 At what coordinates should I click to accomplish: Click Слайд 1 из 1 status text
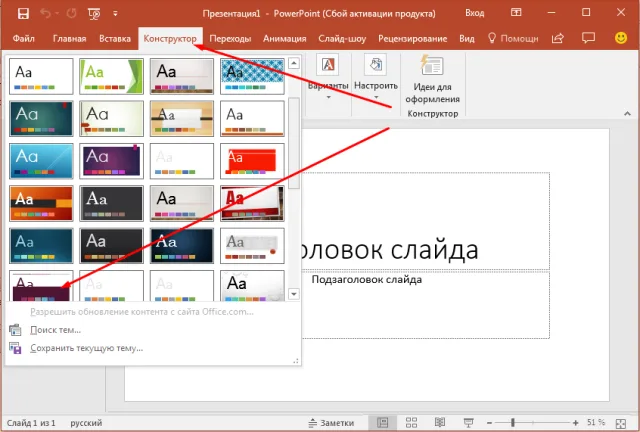31,423
